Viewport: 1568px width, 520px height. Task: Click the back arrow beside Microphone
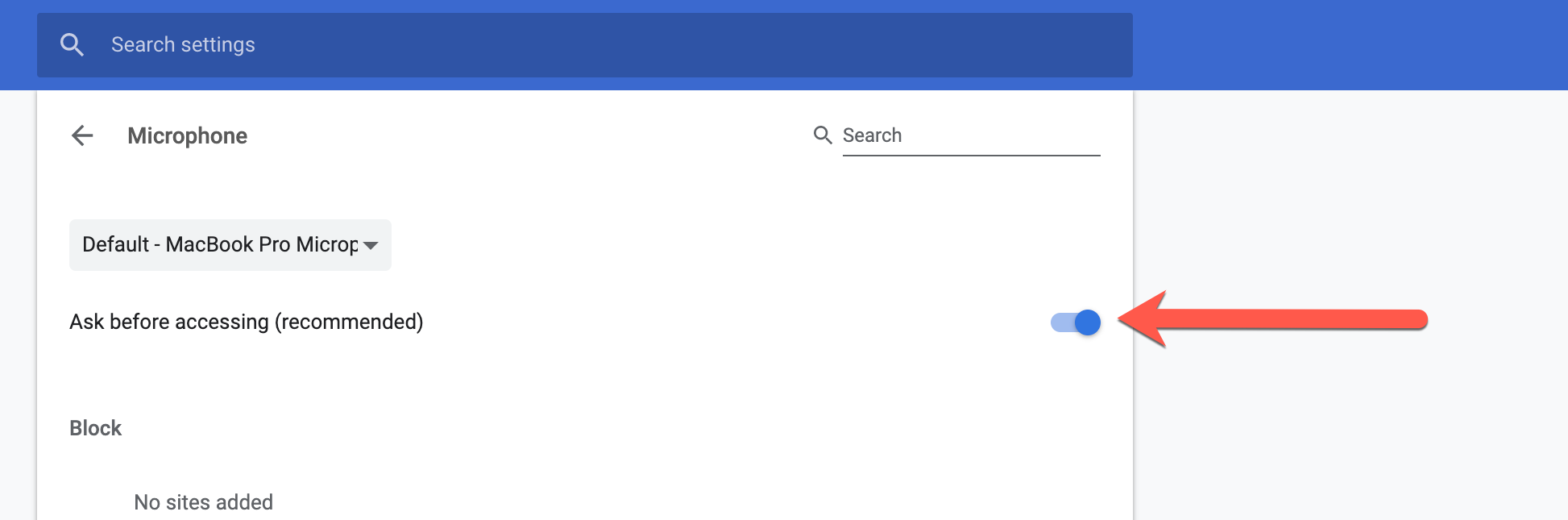(x=82, y=135)
